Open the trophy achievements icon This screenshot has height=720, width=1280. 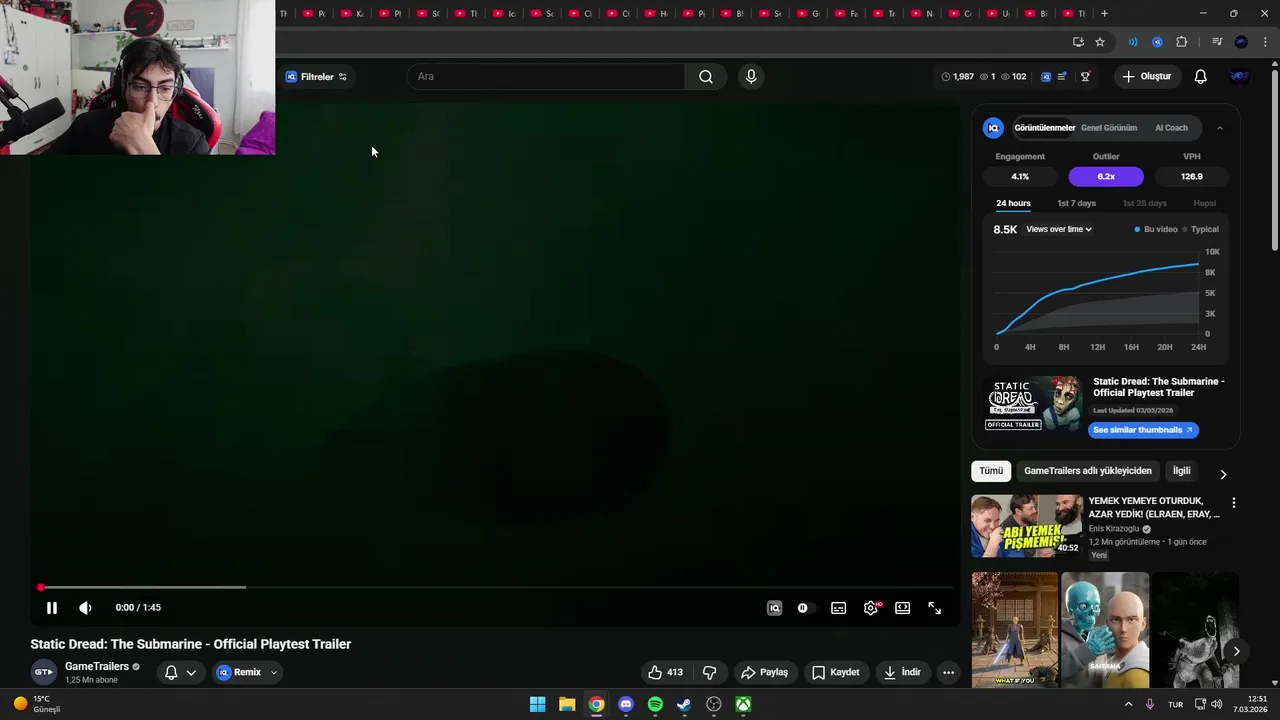(x=1085, y=77)
